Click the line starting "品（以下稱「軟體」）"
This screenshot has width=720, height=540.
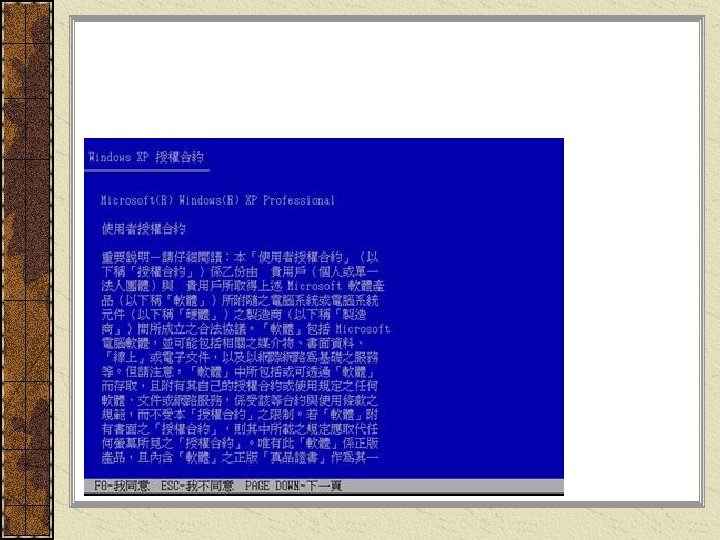240,300
